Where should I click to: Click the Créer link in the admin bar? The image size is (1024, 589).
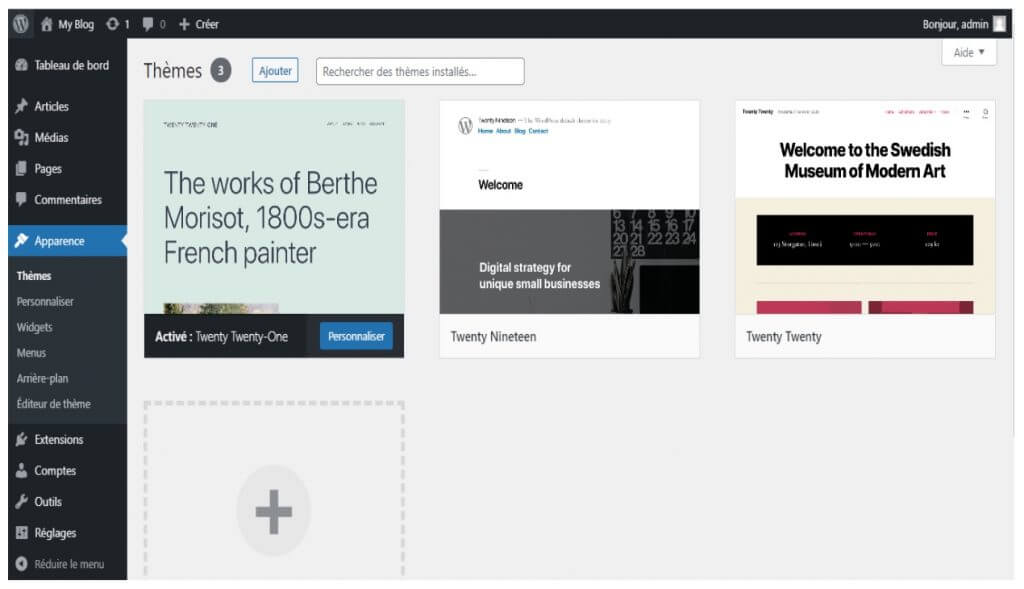click(x=207, y=24)
